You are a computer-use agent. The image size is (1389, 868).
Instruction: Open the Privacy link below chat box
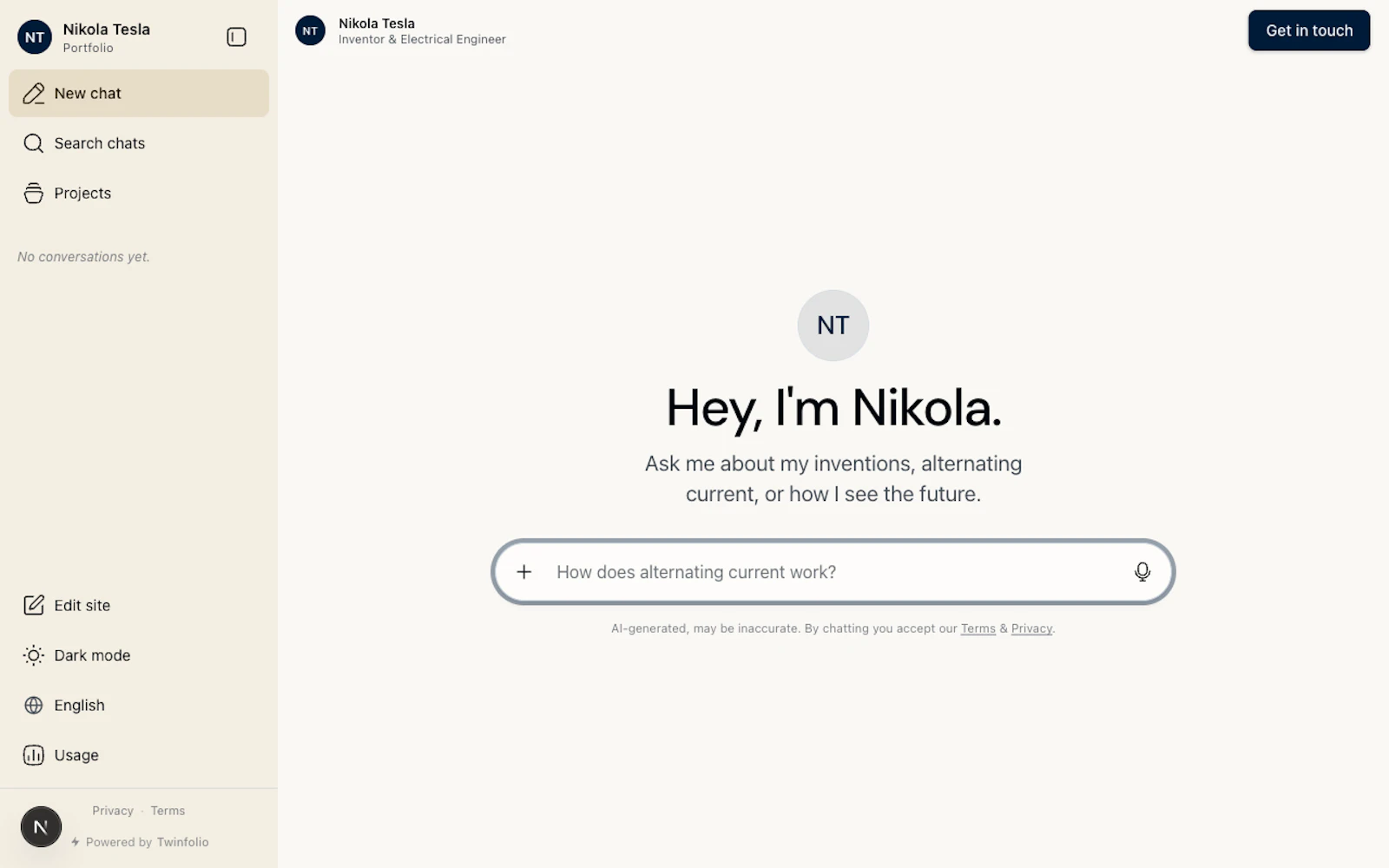pos(1031,628)
